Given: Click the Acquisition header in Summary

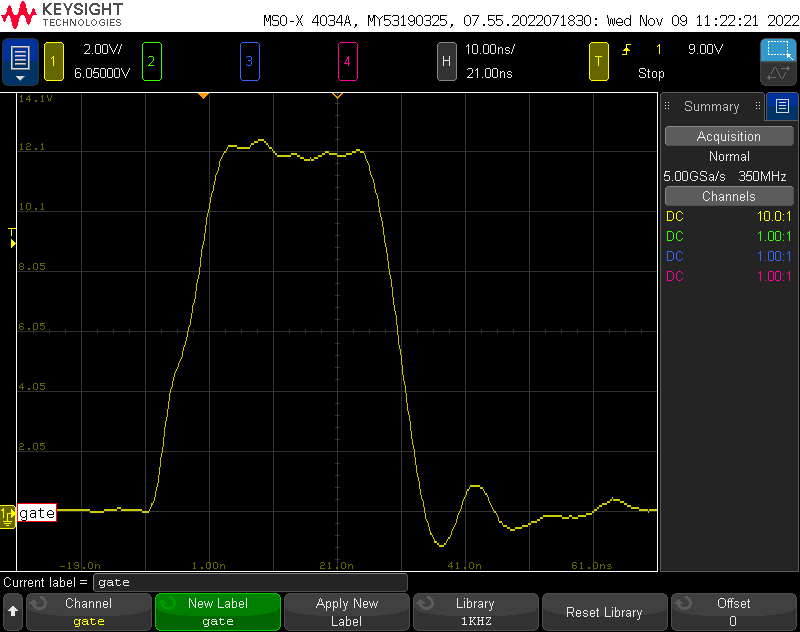Looking at the screenshot, I should [x=728, y=136].
